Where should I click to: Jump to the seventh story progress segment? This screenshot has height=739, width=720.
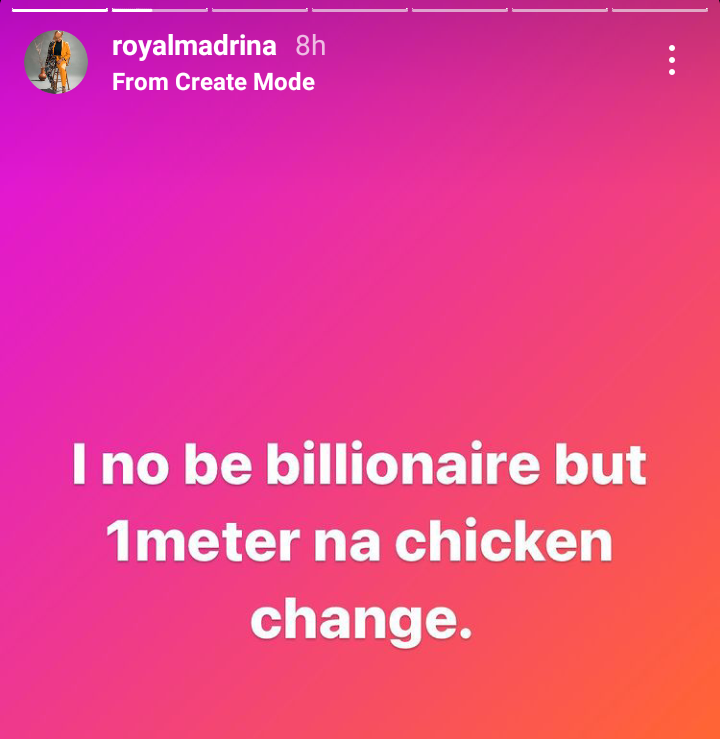pyautogui.click(x=660, y=10)
